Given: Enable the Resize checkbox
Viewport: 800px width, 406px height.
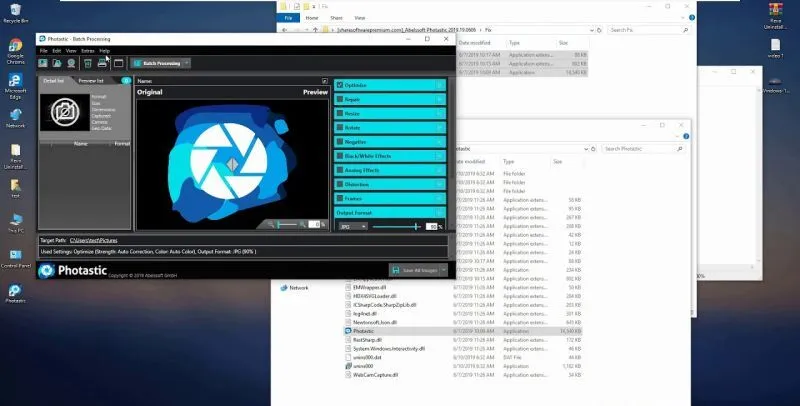Looking at the screenshot, I should [x=340, y=114].
